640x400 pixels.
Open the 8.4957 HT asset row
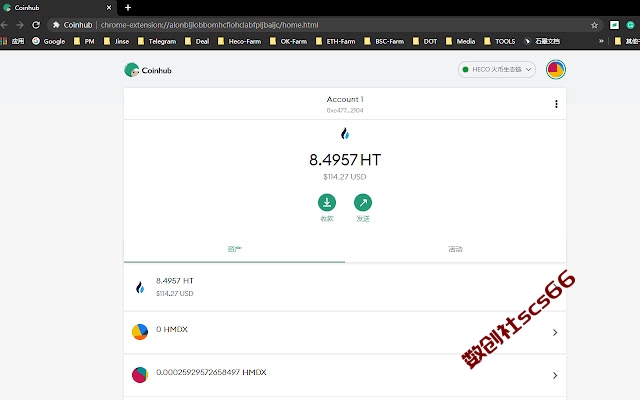click(x=345, y=287)
